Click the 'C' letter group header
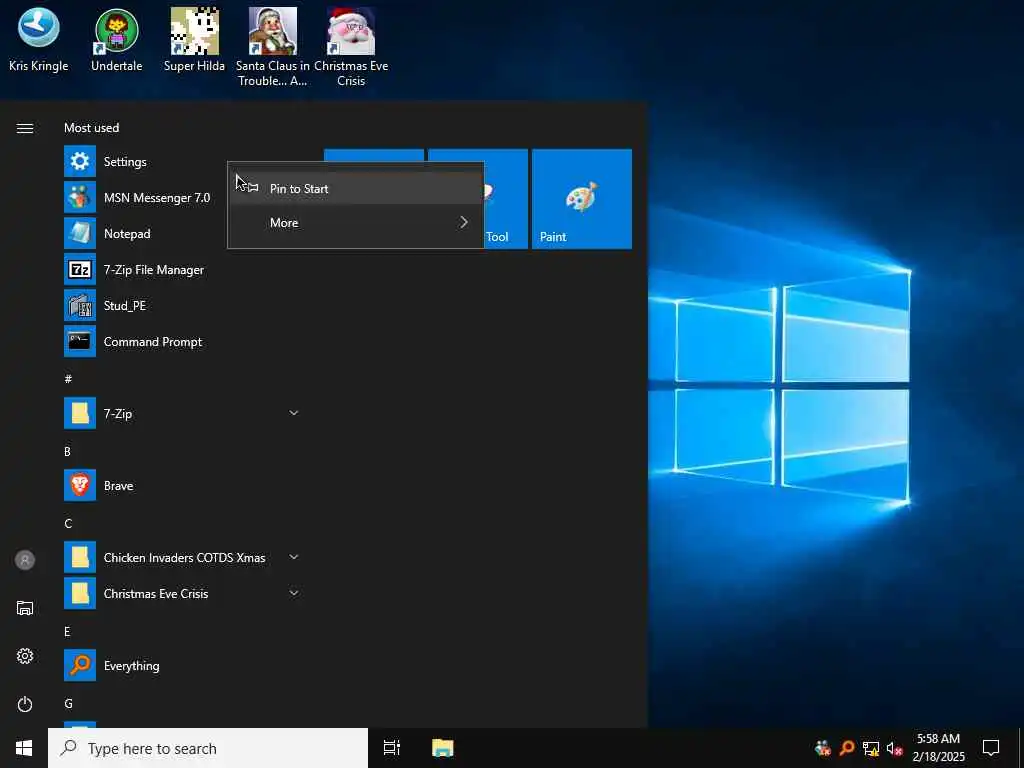Viewport: 1024px width, 768px height. click(x=68, y=523)
